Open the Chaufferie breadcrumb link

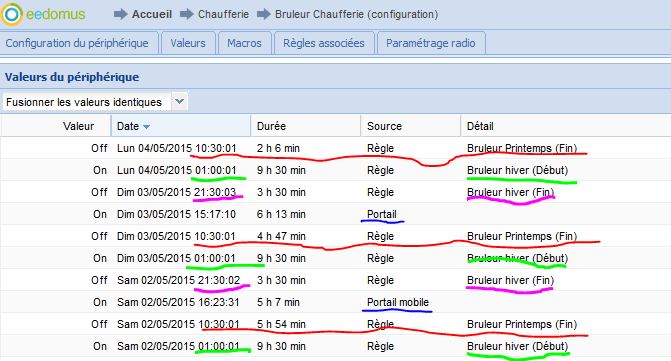pos(223,14)
